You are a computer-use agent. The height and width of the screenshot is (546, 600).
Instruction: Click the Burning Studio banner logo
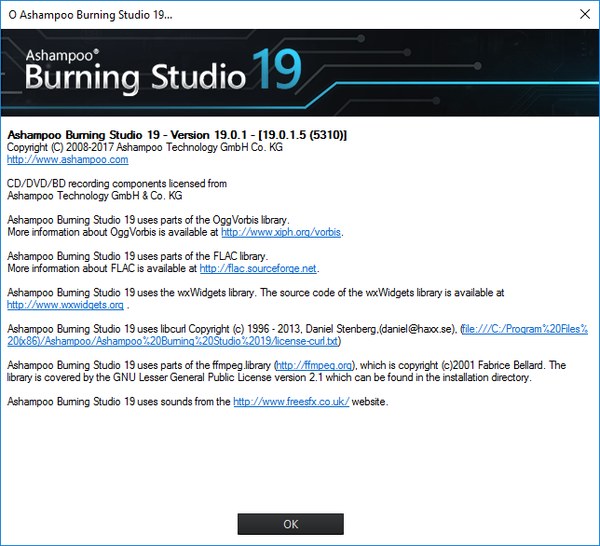click(x=135, y=76)
